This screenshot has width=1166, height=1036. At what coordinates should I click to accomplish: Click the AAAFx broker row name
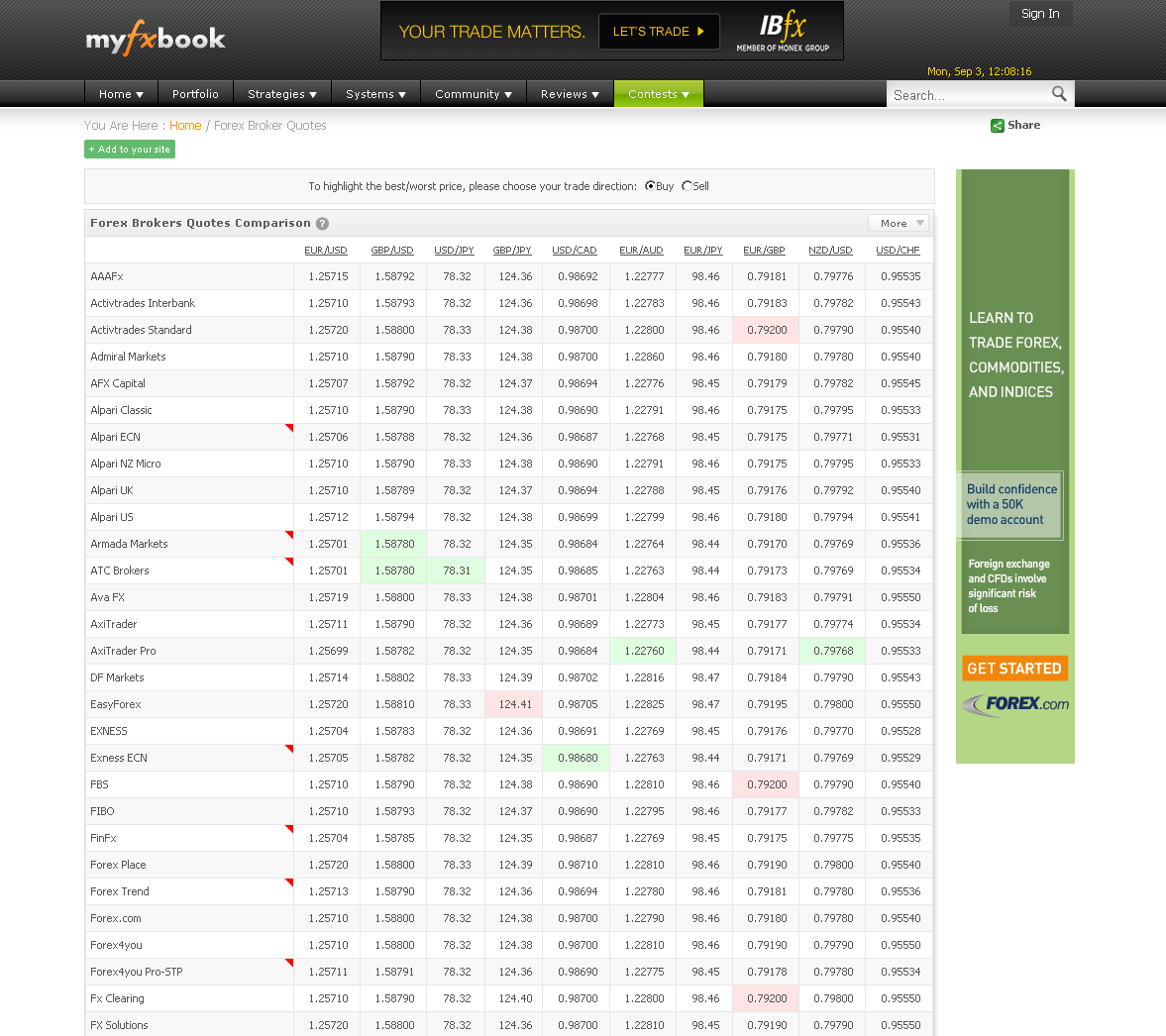pos(107,276)
